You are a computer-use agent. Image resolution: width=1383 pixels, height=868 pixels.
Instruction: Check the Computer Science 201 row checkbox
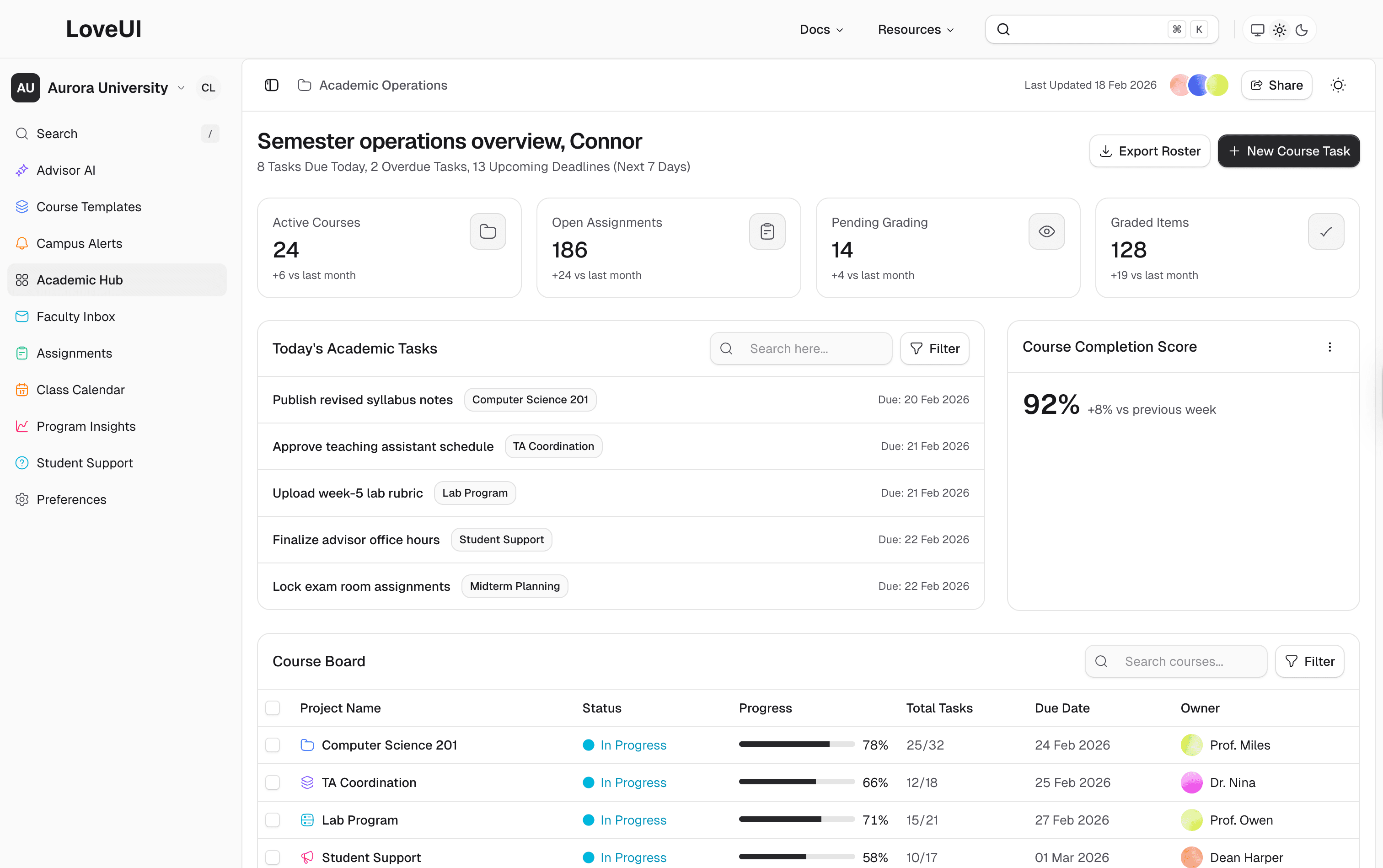pyautogui.click(x=273, y=745)
